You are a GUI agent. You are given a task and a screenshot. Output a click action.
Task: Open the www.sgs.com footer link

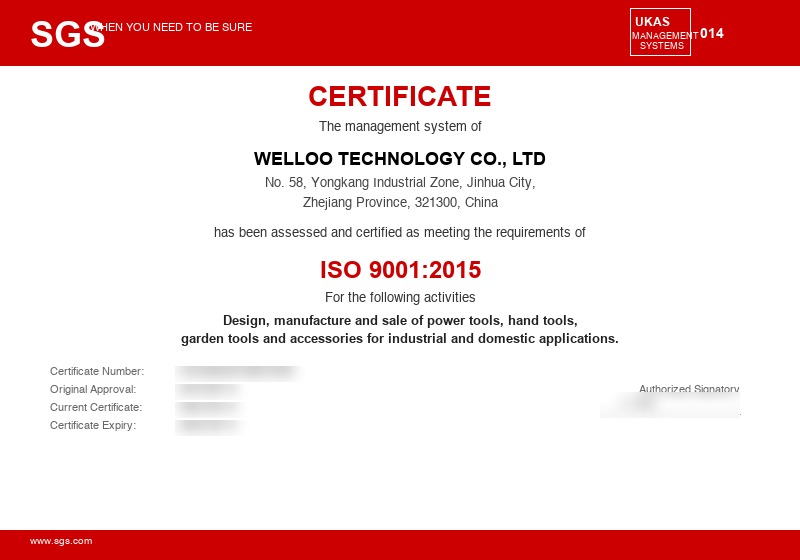coord(61,541)
